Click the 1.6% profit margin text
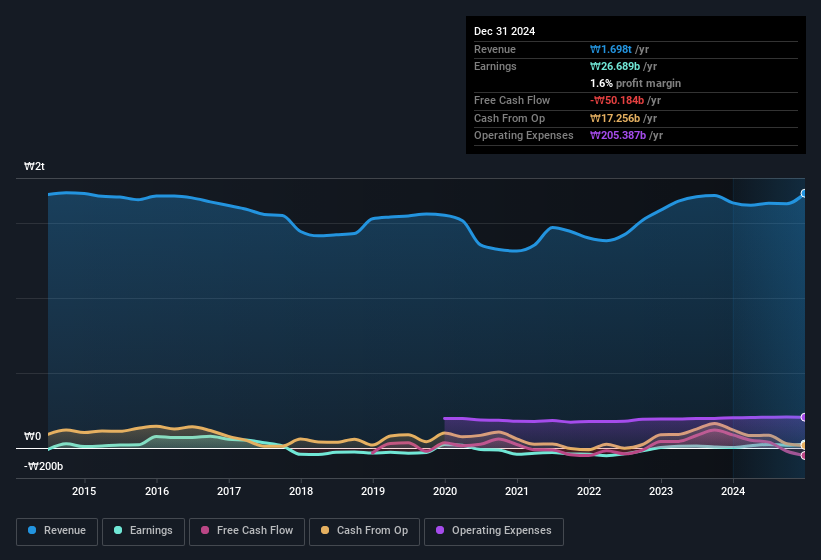 pyautogui.click(x=635, y=83)
